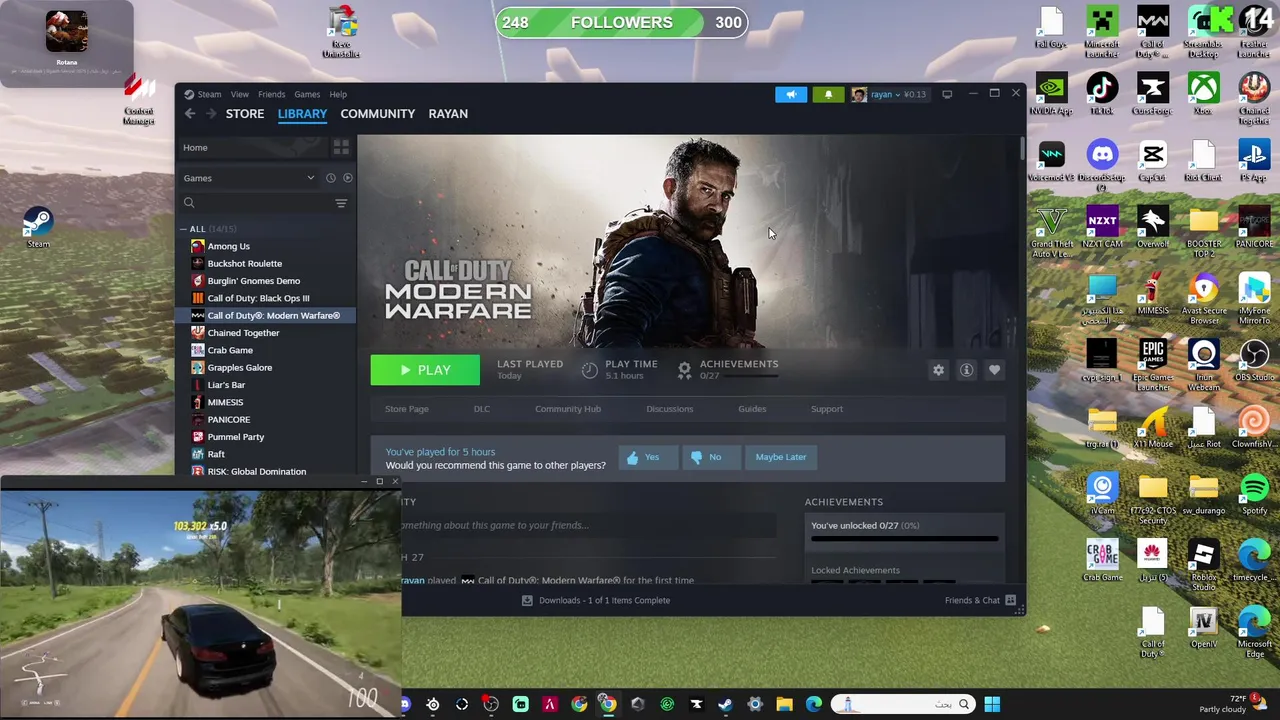Launch the Minecraft Launcher desktop icon
Image resolution: width=1280 pixels, height=720 pixels.
[x=1102, y=32]
